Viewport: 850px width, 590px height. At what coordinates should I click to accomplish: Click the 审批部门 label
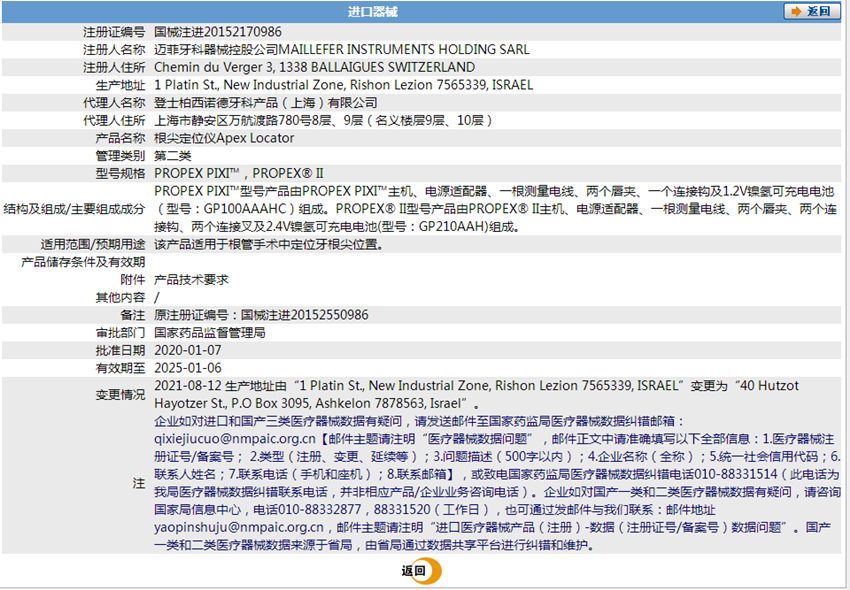tap(120, 333)
